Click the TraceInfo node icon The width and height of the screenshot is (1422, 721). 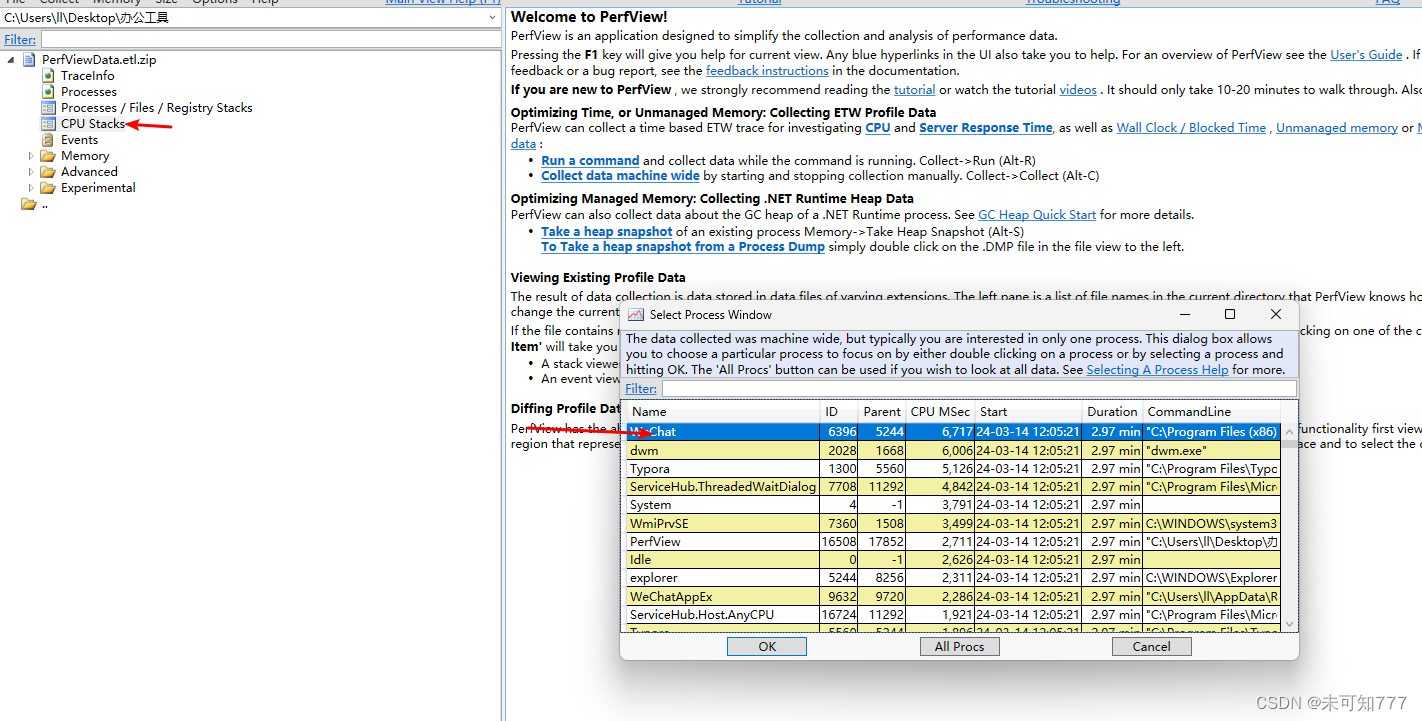coord(48,76)
